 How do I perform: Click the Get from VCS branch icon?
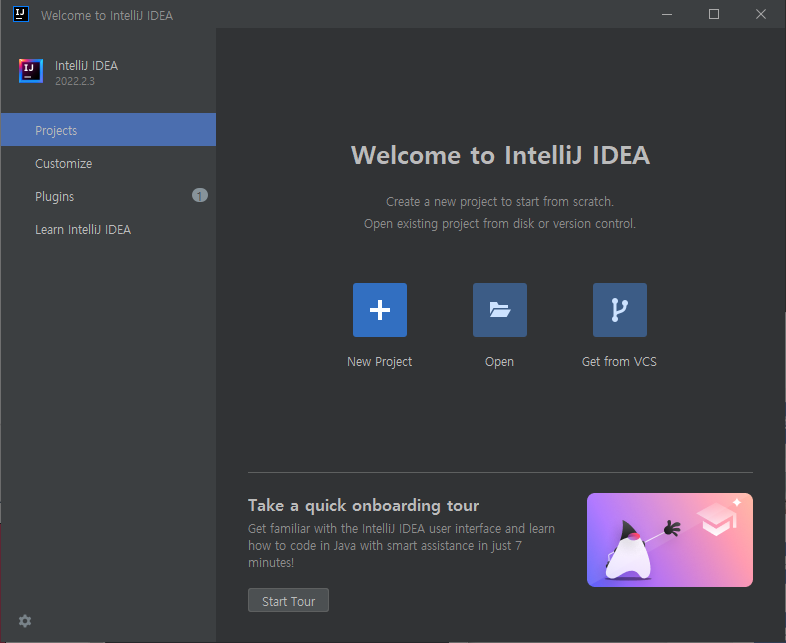pos(620,310)
